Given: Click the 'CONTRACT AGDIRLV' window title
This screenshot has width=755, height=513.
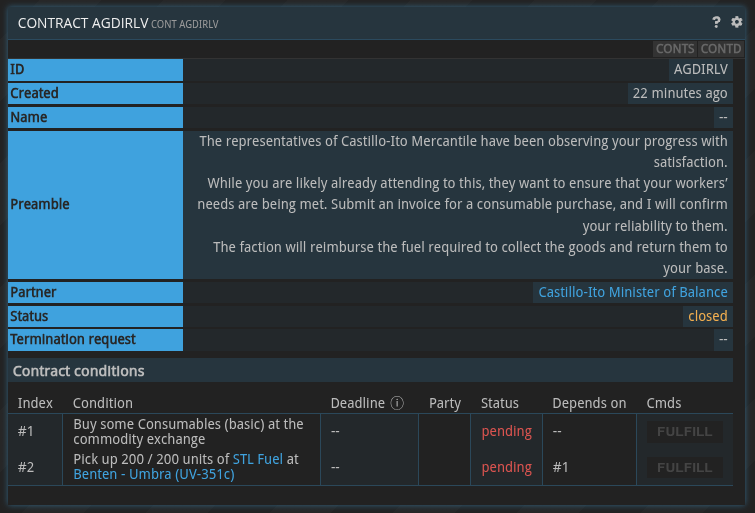Looking at the screenshot, I should [83, 23].
